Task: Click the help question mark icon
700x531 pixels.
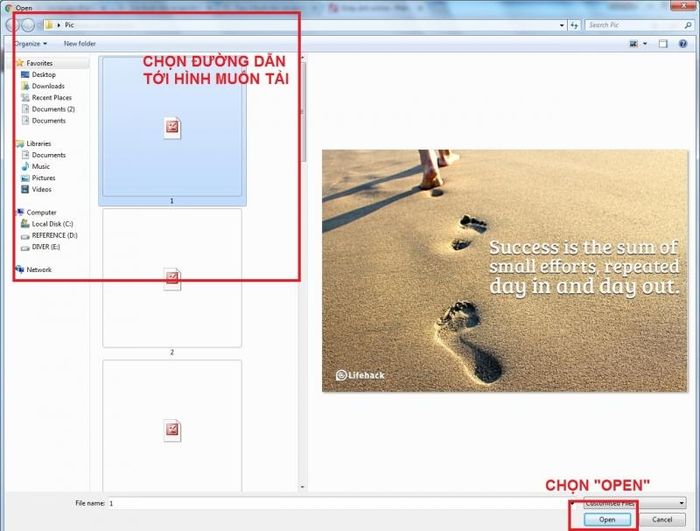Action: (x=683, y=44)
